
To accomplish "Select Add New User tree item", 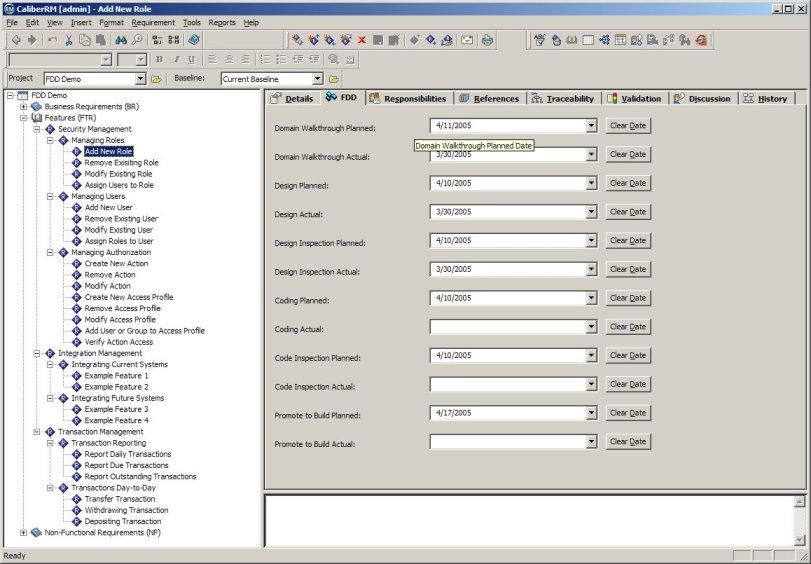I will click(109, 207).
